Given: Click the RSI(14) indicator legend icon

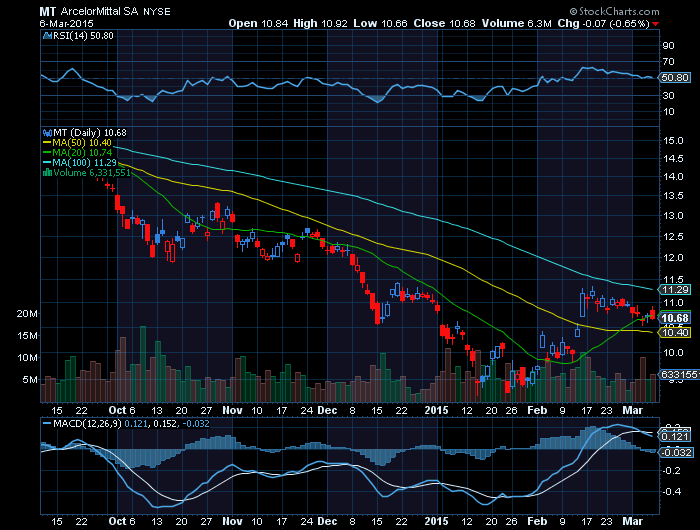Looking at the screenshot, I should point(47,36).
